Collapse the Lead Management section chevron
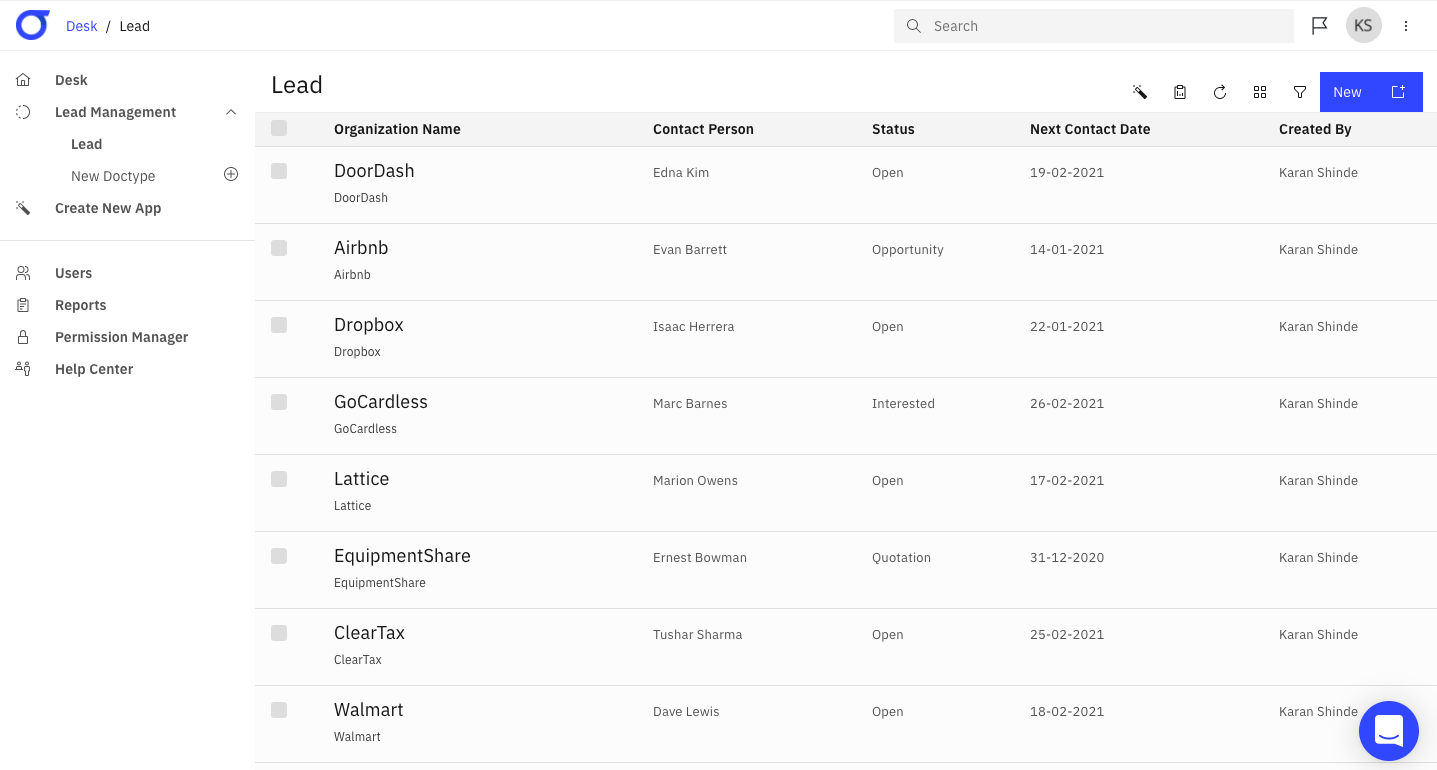The height and width of the screenshot is (770, 1437). click(x=231, y=112)
